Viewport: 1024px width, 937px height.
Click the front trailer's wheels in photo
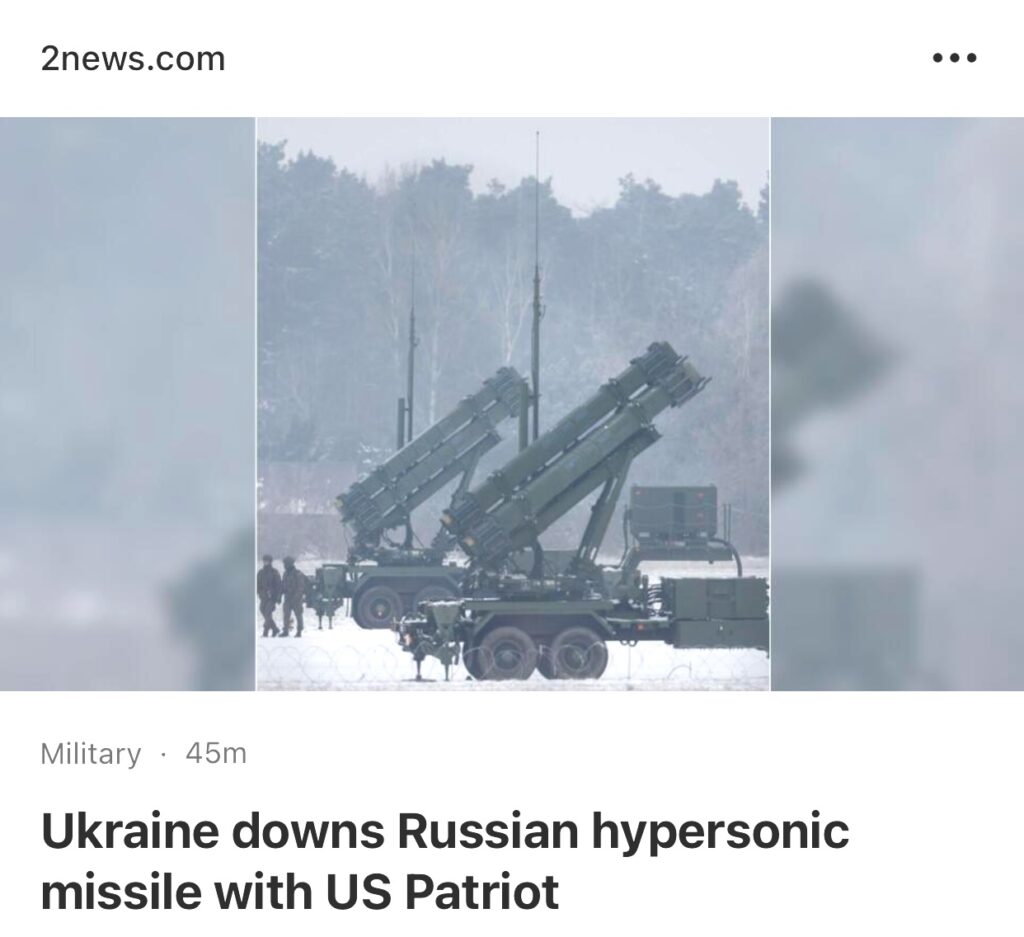pyautogui.click(x=536, y=653)
